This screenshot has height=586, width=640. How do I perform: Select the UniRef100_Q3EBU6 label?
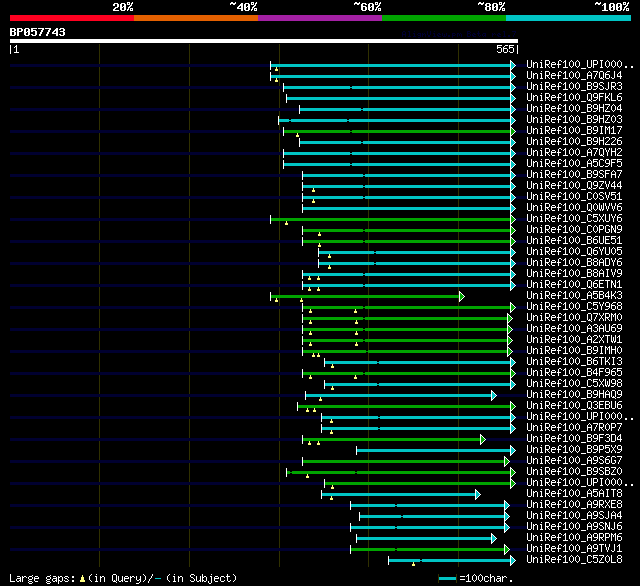pos(574,406)
